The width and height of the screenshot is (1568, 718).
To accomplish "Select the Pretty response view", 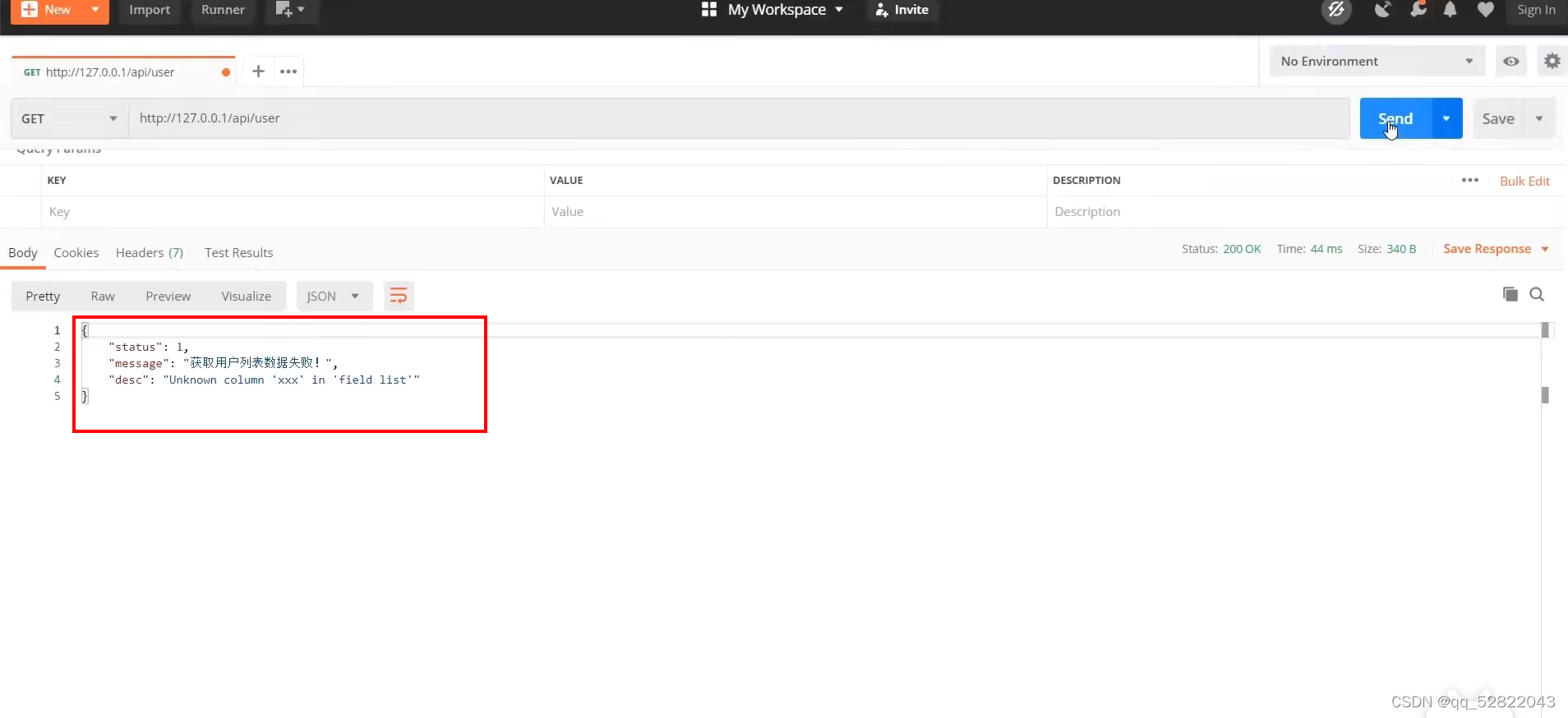I will click(43, 297).
